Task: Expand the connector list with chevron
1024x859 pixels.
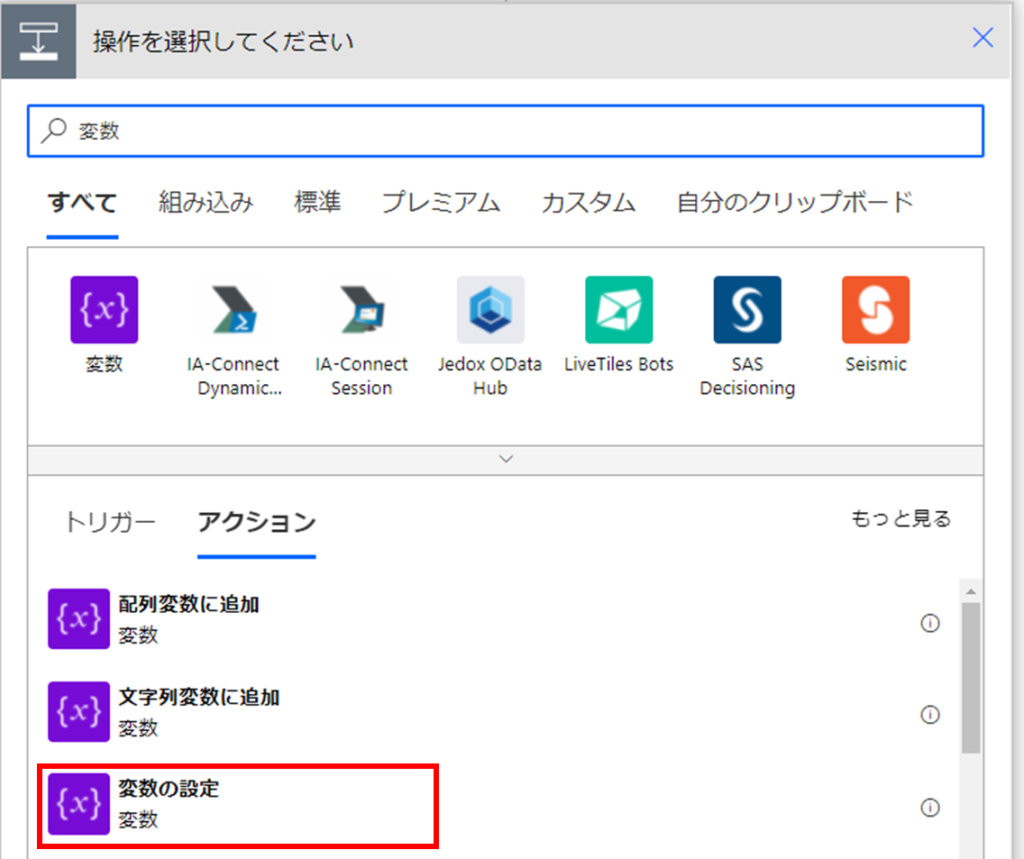Action: coord(505,460)
